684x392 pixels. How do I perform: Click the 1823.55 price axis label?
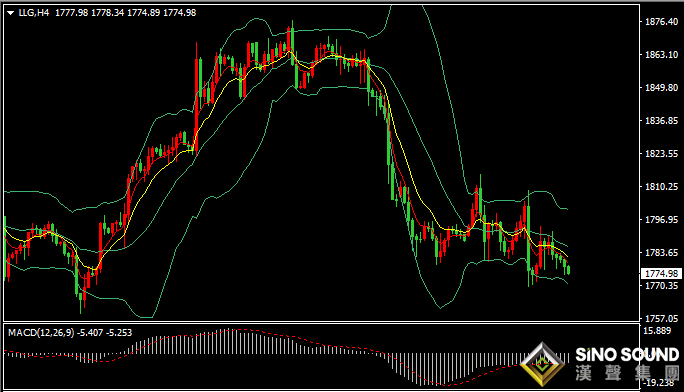point(662,153)
